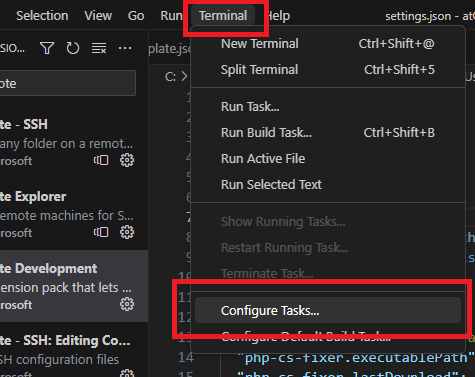Click the C: breadcrumb chevron
The height and width of the screenshot is (377, 475).
tap(184, 77)
